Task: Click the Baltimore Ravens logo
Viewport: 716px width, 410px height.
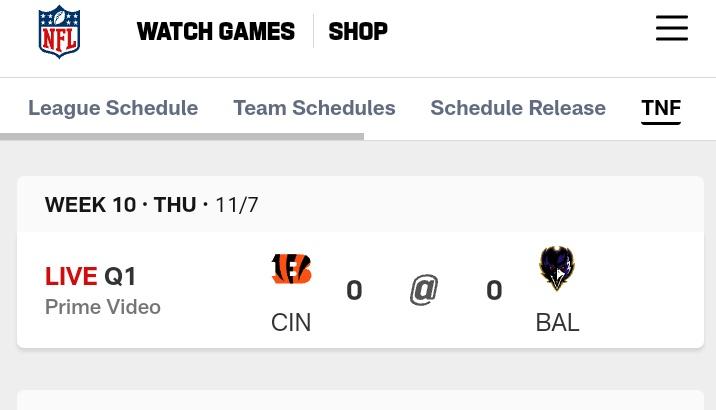Action: click(557, 268)
